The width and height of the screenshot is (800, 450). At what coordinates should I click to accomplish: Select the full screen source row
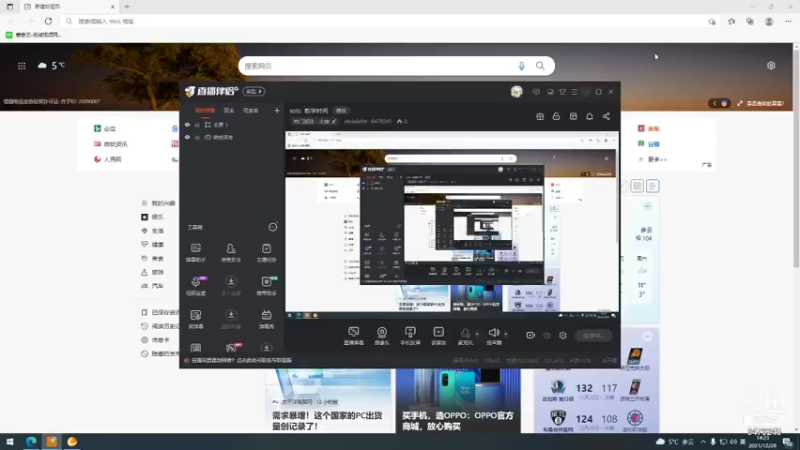(231, 124)
